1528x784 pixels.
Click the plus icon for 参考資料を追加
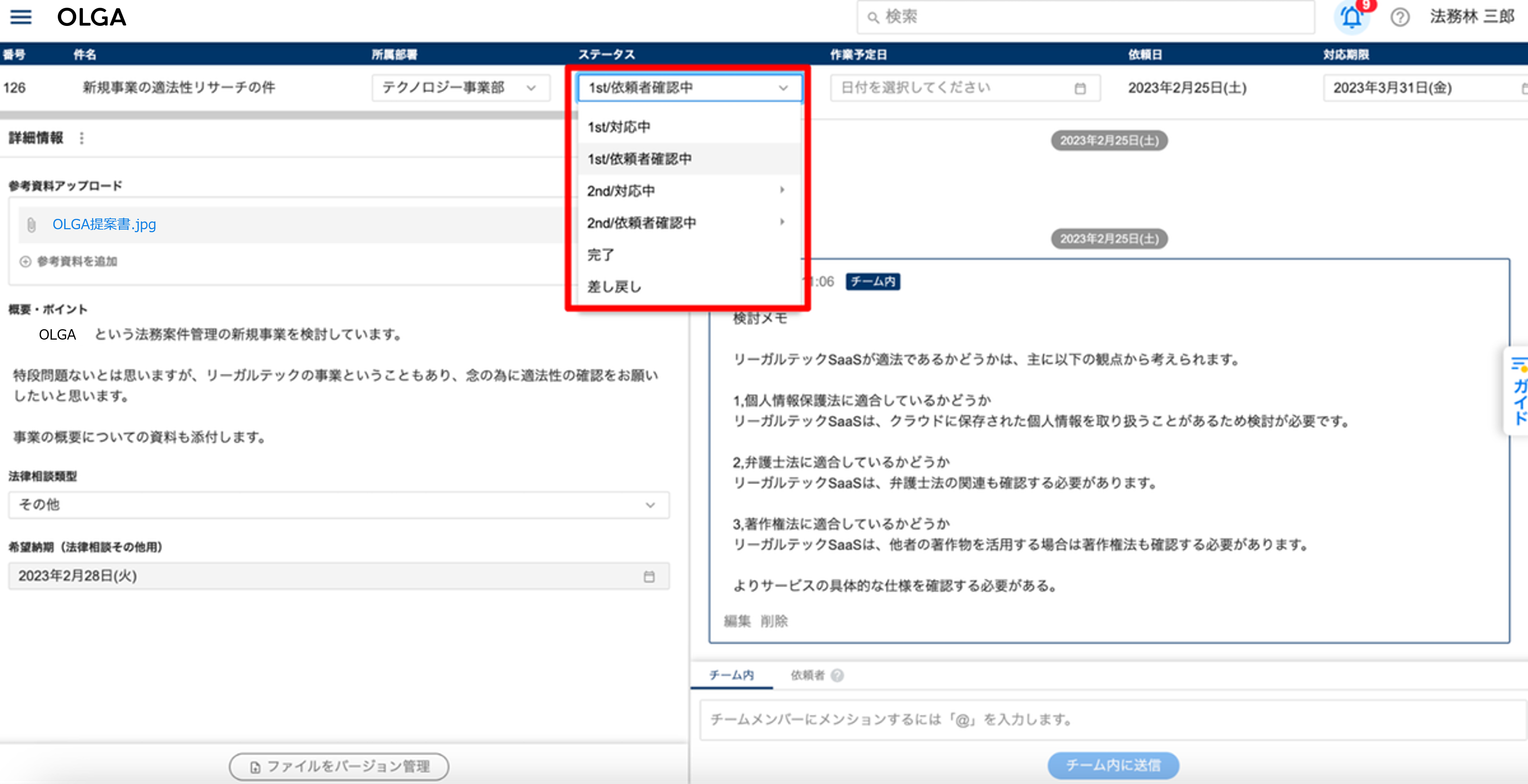25,261
